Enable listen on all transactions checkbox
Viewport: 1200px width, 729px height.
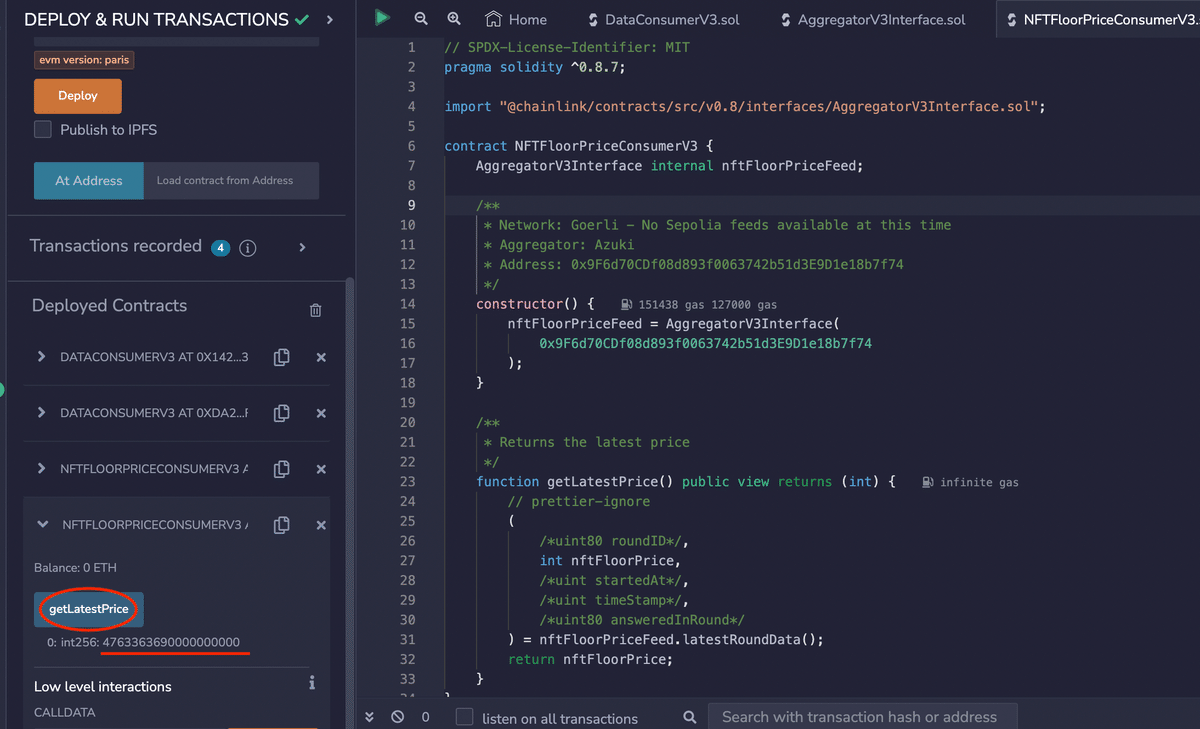(464, 717)
